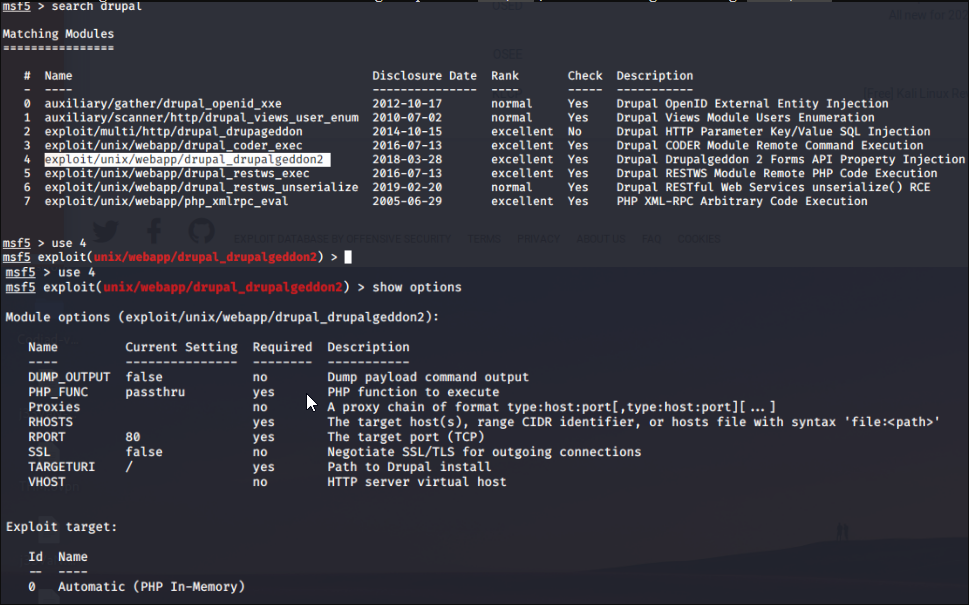
Task: Select the RPORT option name
Action: point(46,437)
